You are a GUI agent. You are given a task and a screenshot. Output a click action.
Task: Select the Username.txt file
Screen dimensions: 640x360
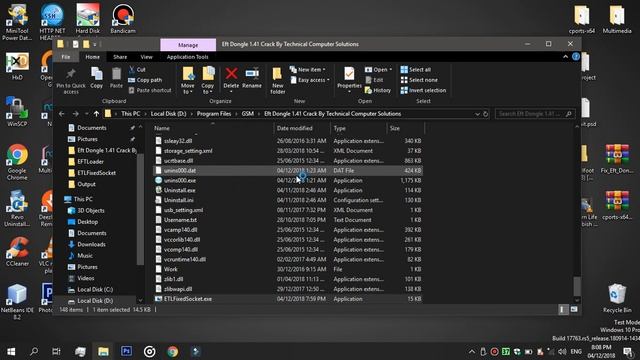pyautogui.click(x=288, y=220)
